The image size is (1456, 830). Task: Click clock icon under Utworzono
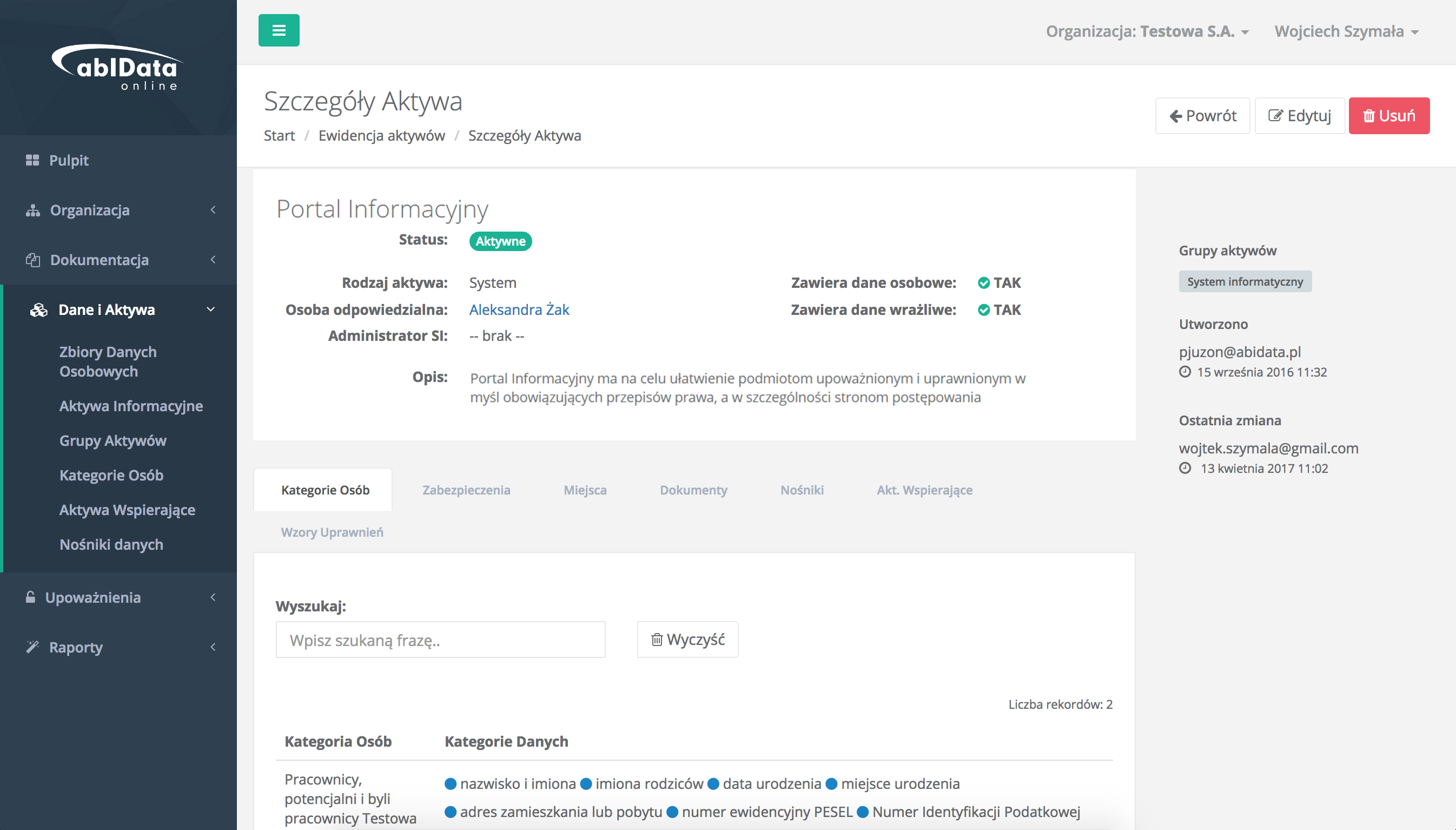pos(1186,372)
